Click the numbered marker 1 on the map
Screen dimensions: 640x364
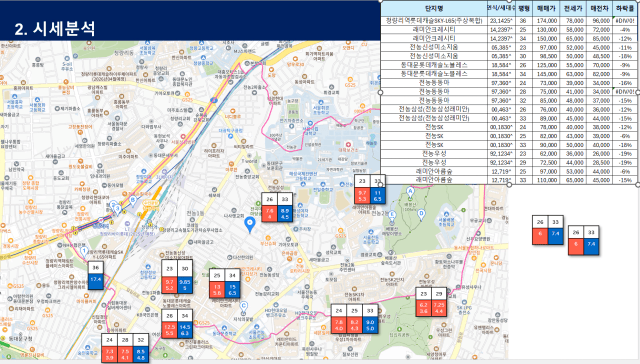[84, 252]
